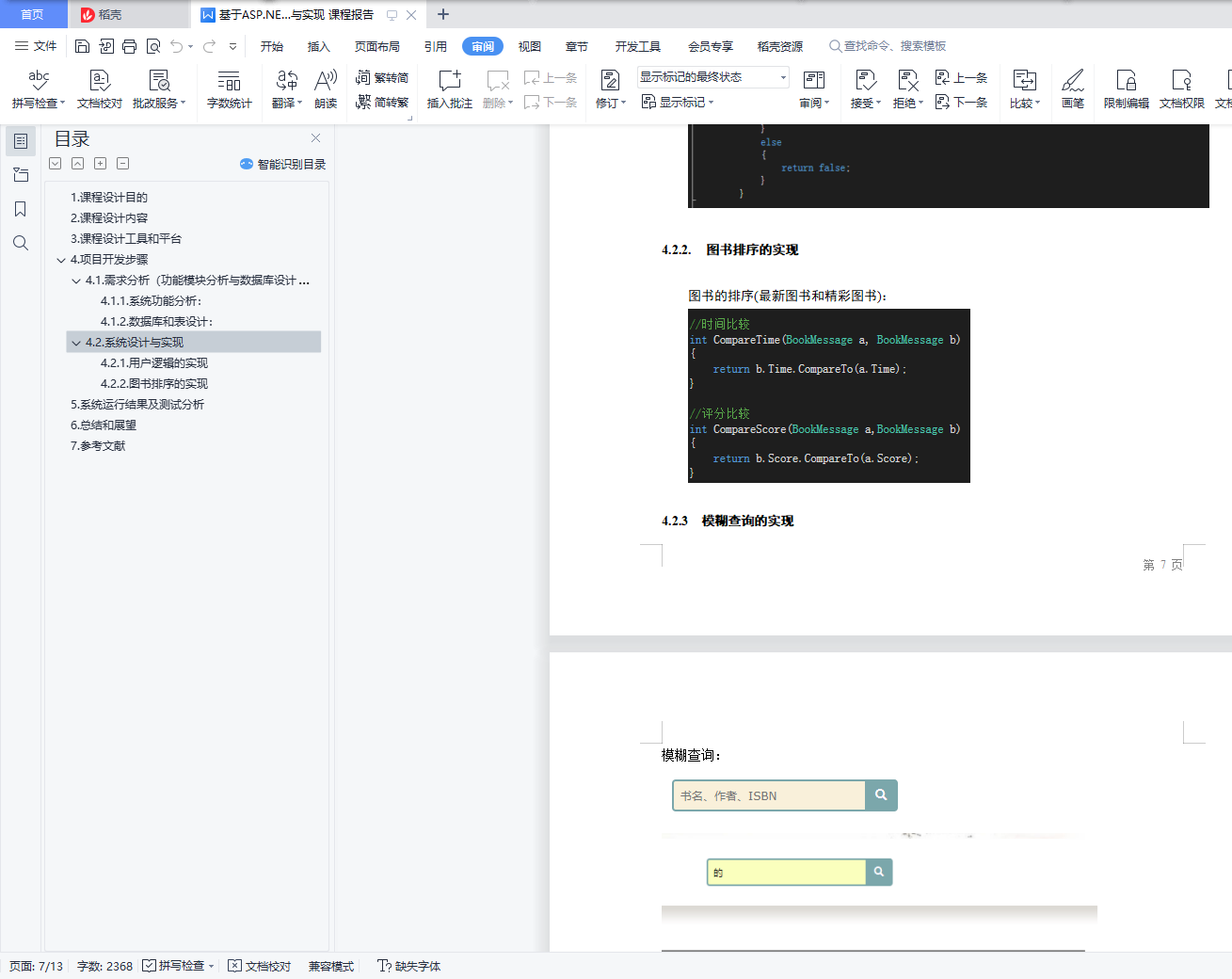
Task: Switch to the 引用 ribbon tab
Action: tap(436, 46)
